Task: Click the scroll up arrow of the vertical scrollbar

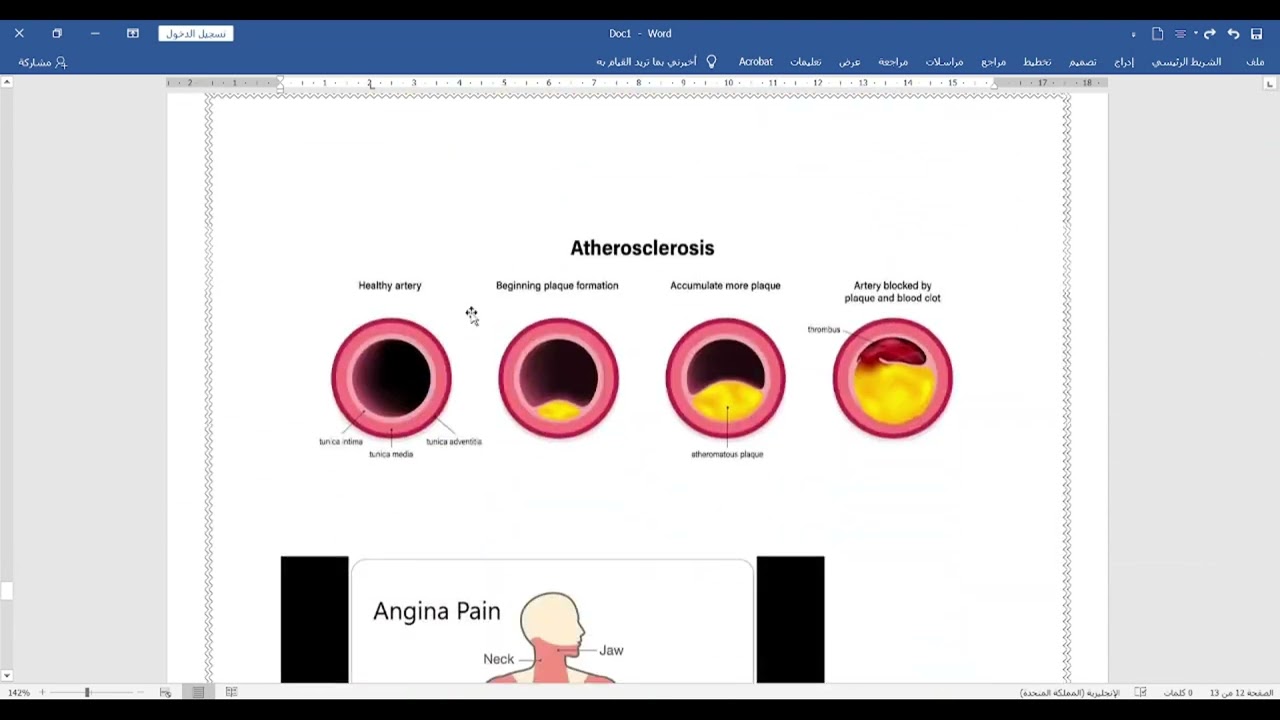Action: (x=6, y=82)
